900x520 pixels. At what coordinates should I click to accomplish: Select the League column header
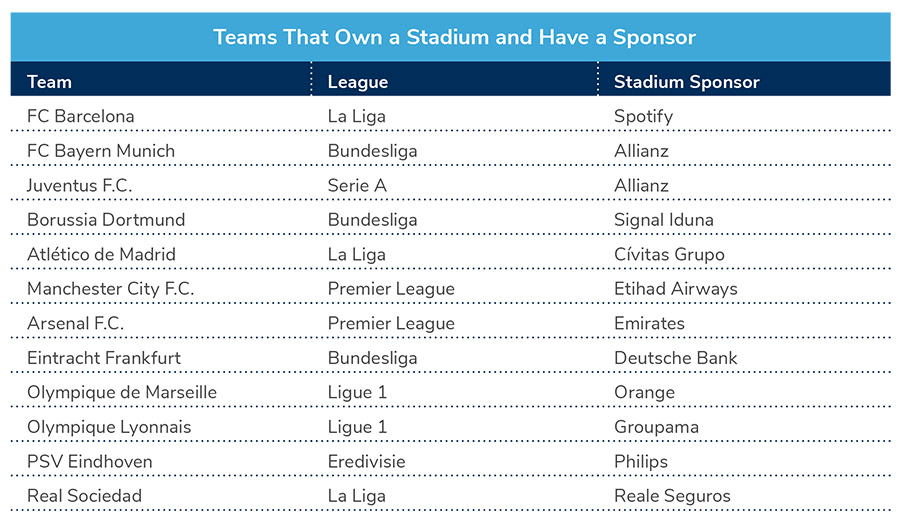point(357,82)
